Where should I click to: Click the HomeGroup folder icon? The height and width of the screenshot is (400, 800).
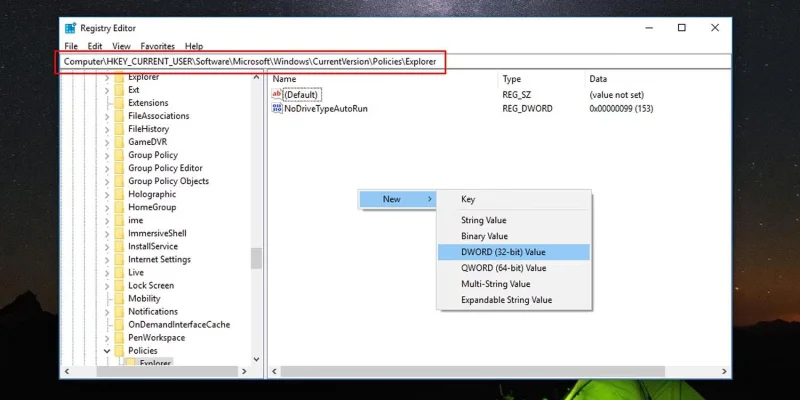[119, 207]
